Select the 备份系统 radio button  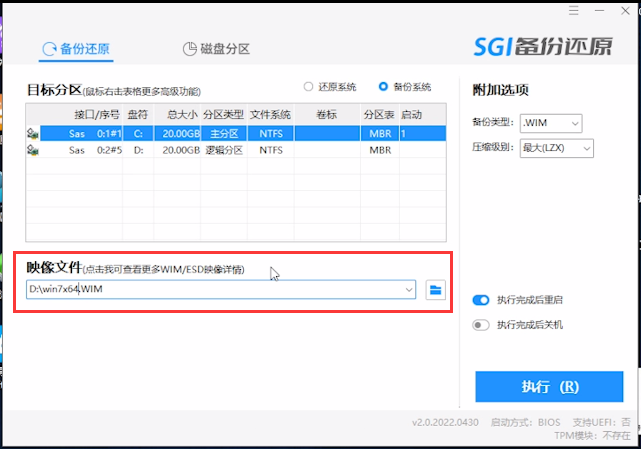click(x=383, y=87)
